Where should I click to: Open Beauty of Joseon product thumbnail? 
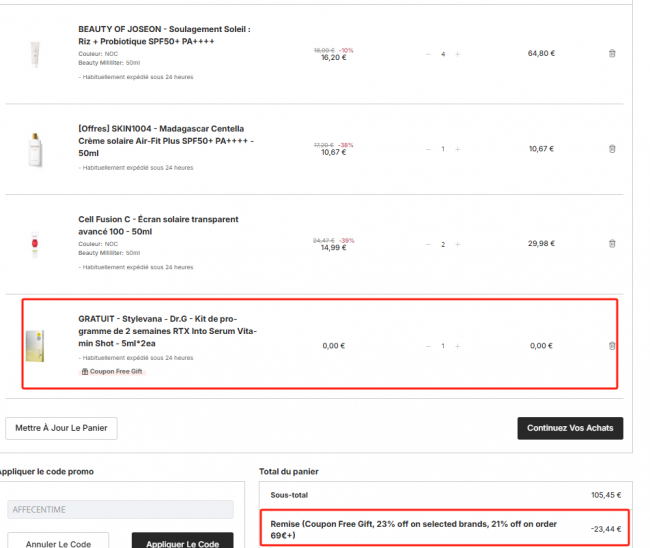[35, 54]
